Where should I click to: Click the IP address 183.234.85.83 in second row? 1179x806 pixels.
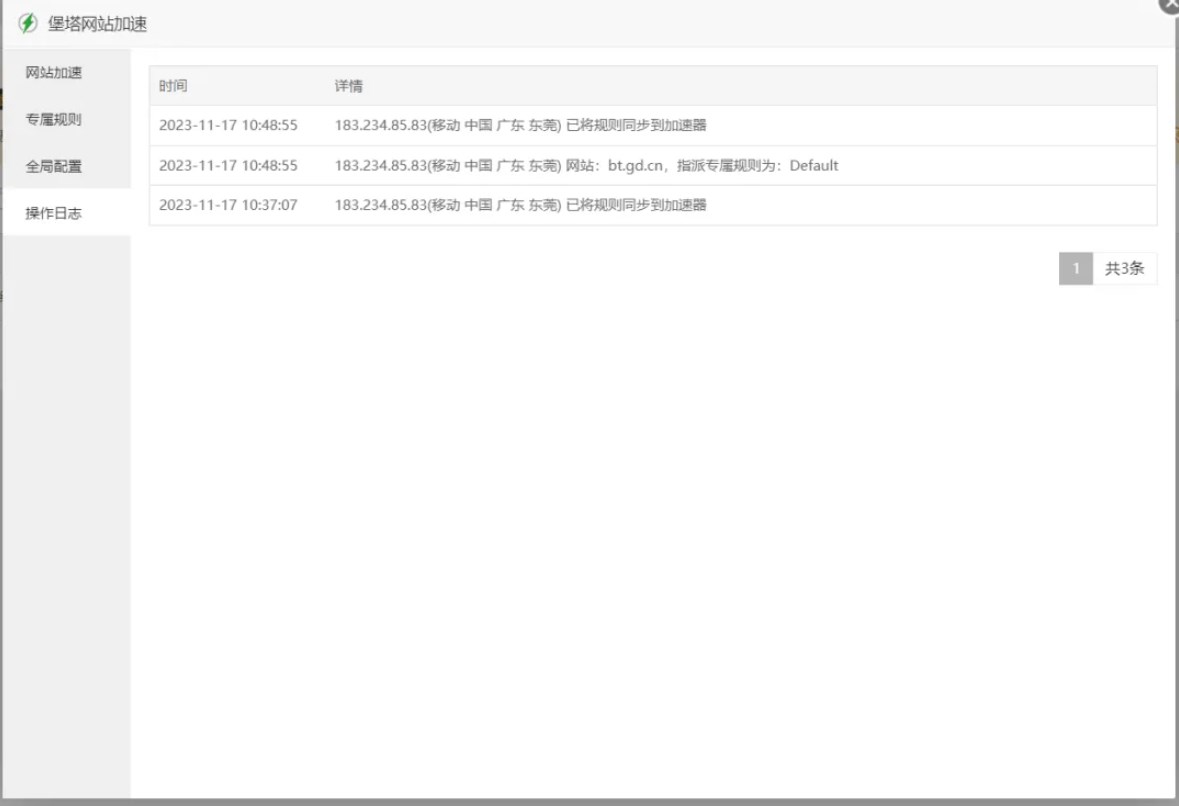point(380,165)
